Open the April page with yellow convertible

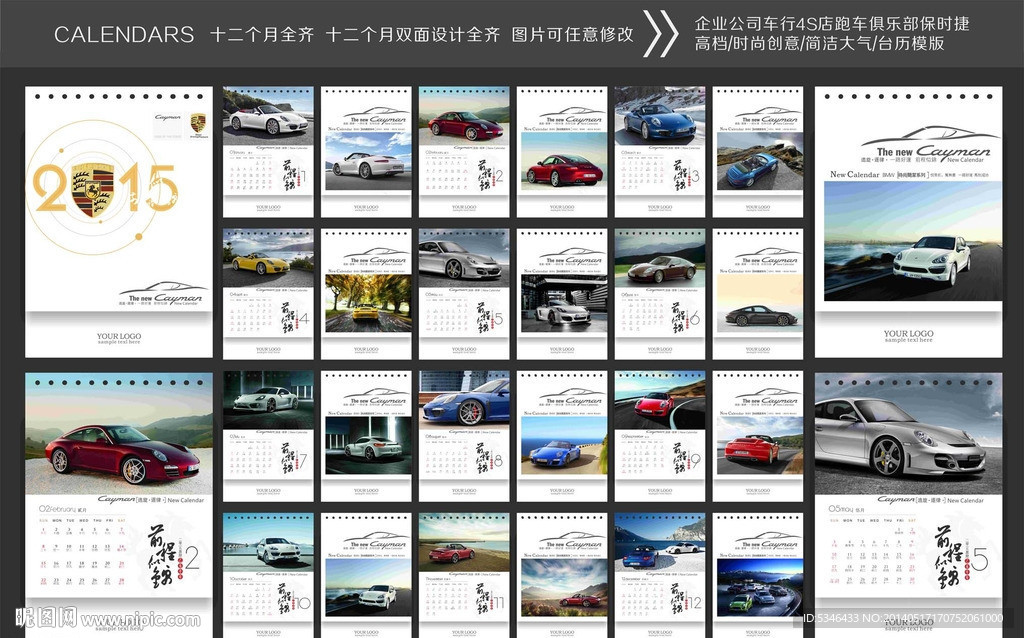[268, 294]
